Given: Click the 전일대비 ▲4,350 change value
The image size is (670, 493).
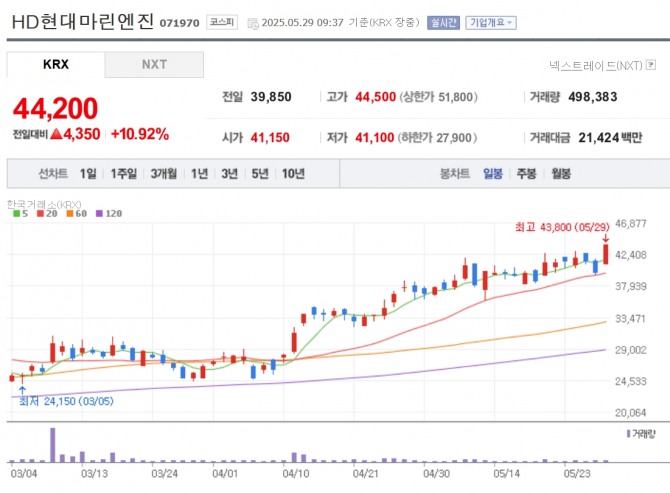Looking at the screenshot, I should [x=56, y=134].
